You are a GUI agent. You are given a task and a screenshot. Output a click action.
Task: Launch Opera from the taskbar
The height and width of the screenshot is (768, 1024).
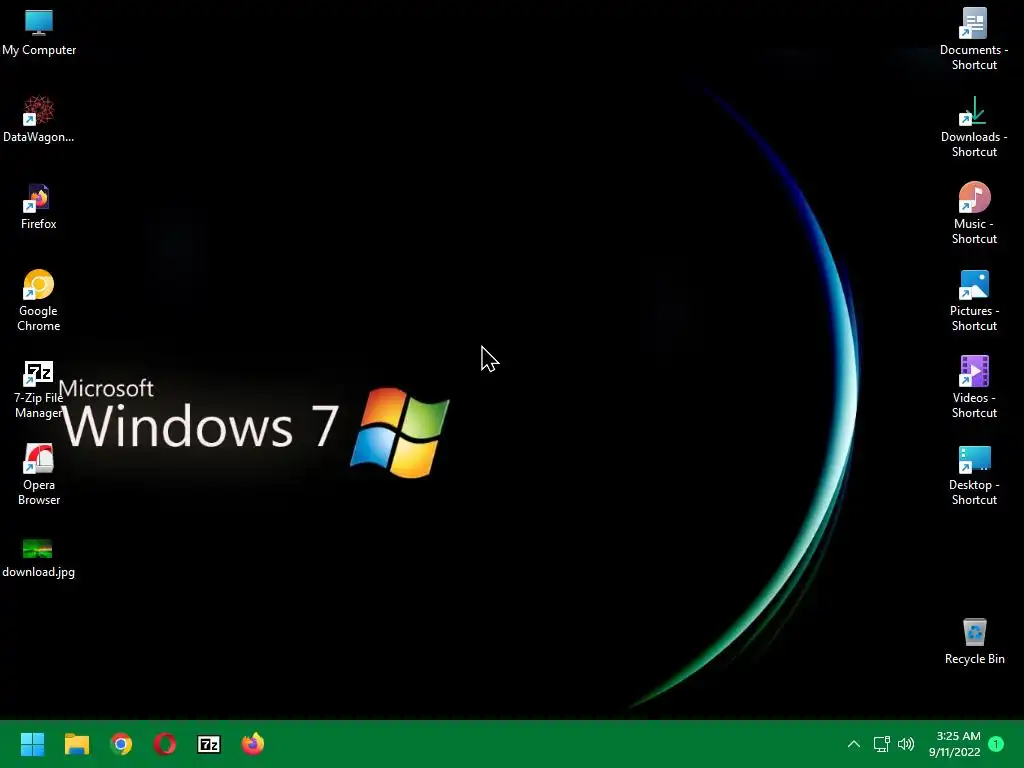click(x=165, y=744)
